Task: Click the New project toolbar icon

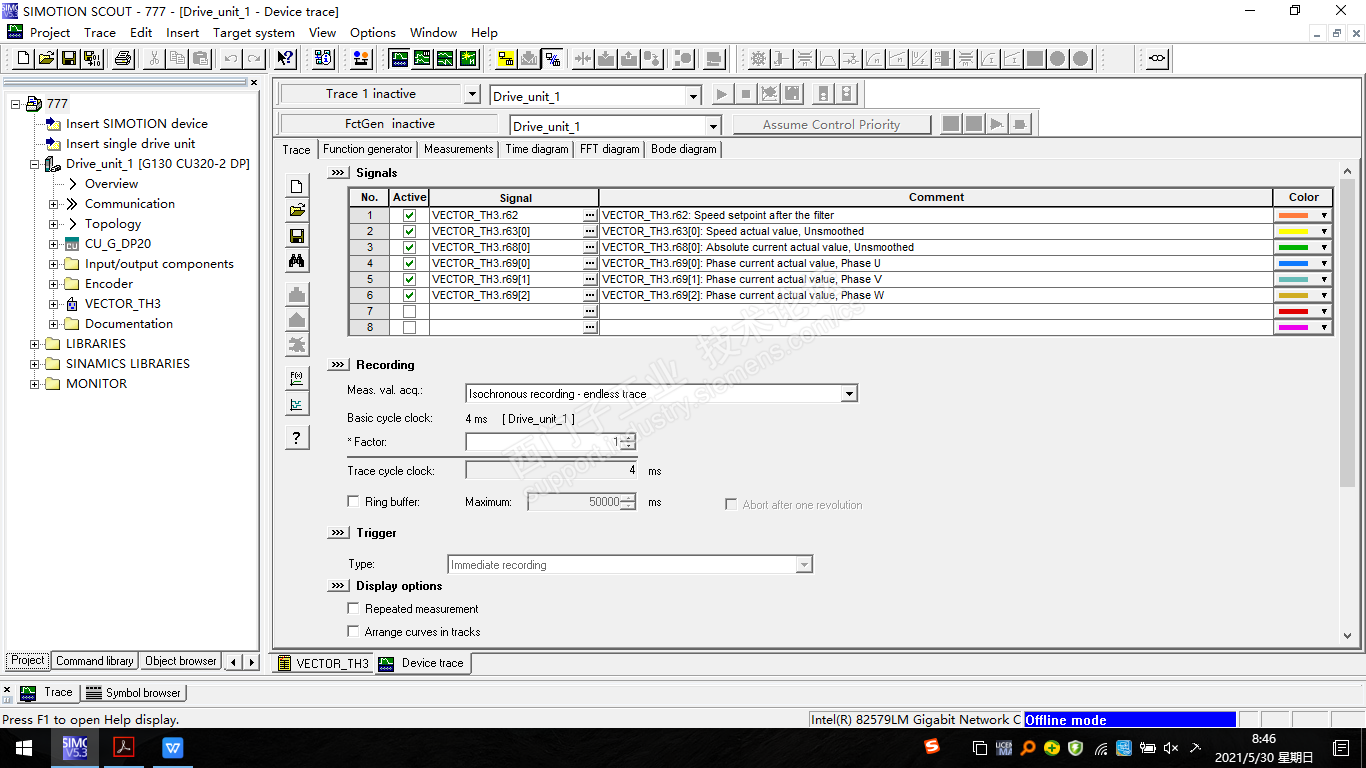Action: [24, 59]
